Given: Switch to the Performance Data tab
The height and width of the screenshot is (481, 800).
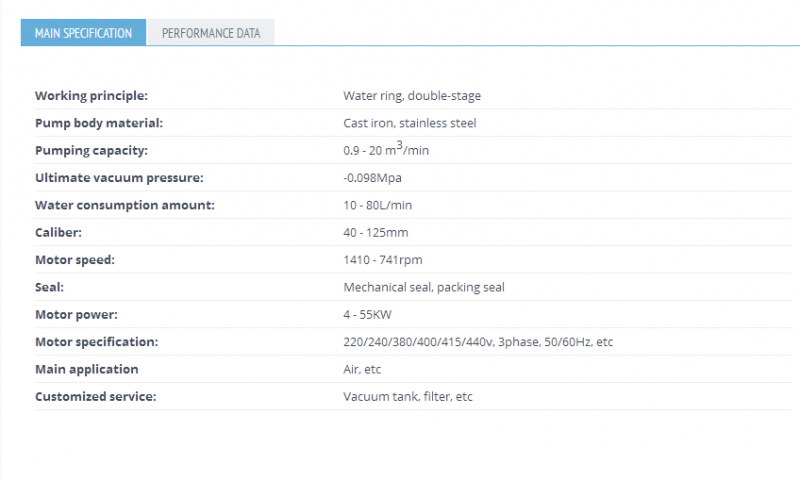Looking at the screenshot, I should click(211, 33).
